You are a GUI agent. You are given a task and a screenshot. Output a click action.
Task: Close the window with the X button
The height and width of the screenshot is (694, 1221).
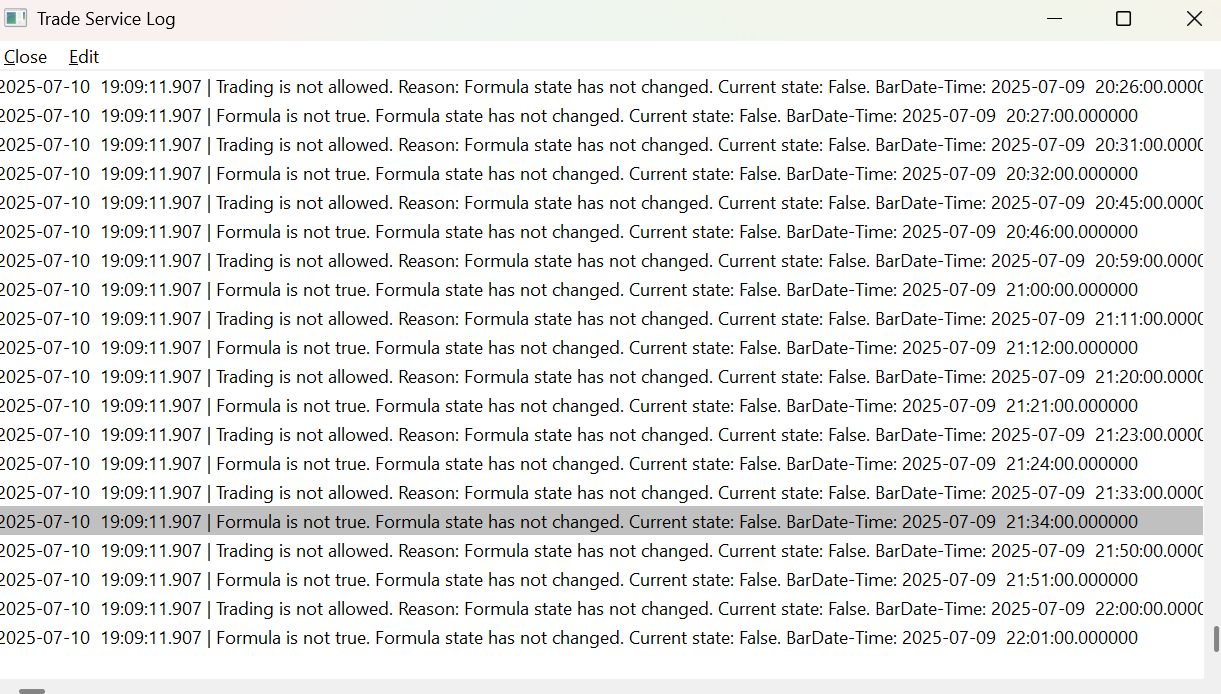point(1194,19)
